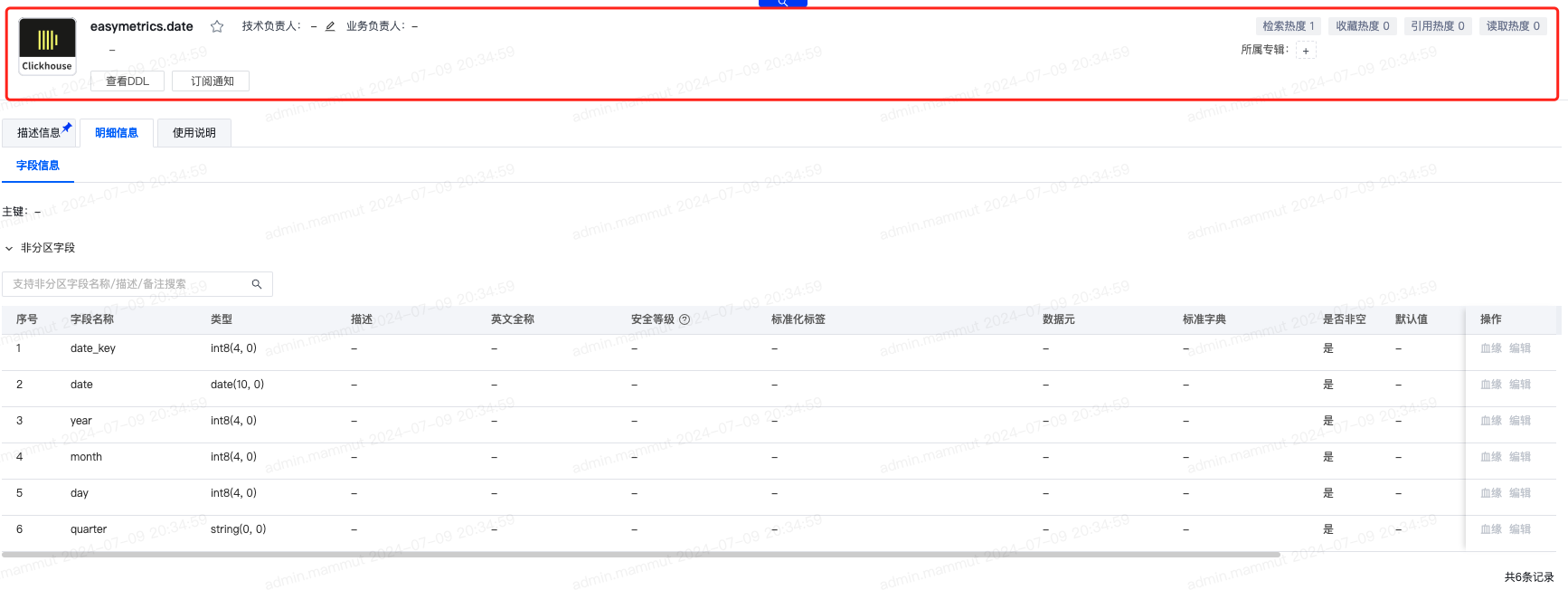Click 编辑 in the quarter row

pyautogui.click(x=1520, y=529)
